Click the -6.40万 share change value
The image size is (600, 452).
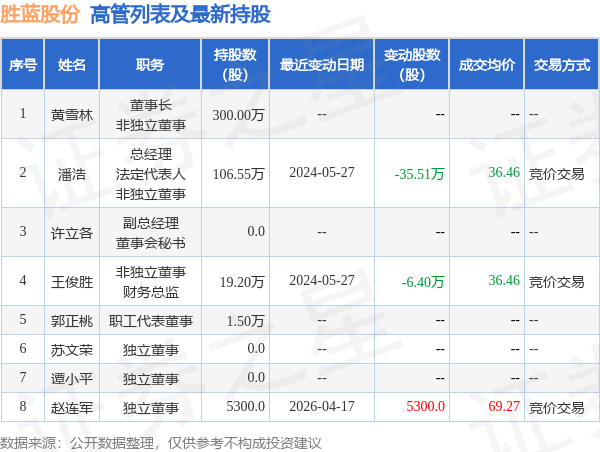pos(423,282)
